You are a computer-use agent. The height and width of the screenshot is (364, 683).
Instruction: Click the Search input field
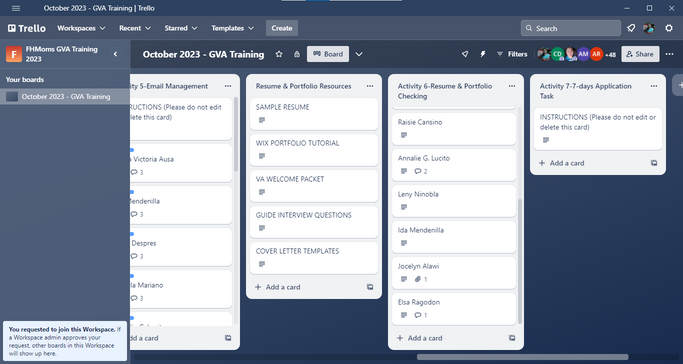click(571, 28)
